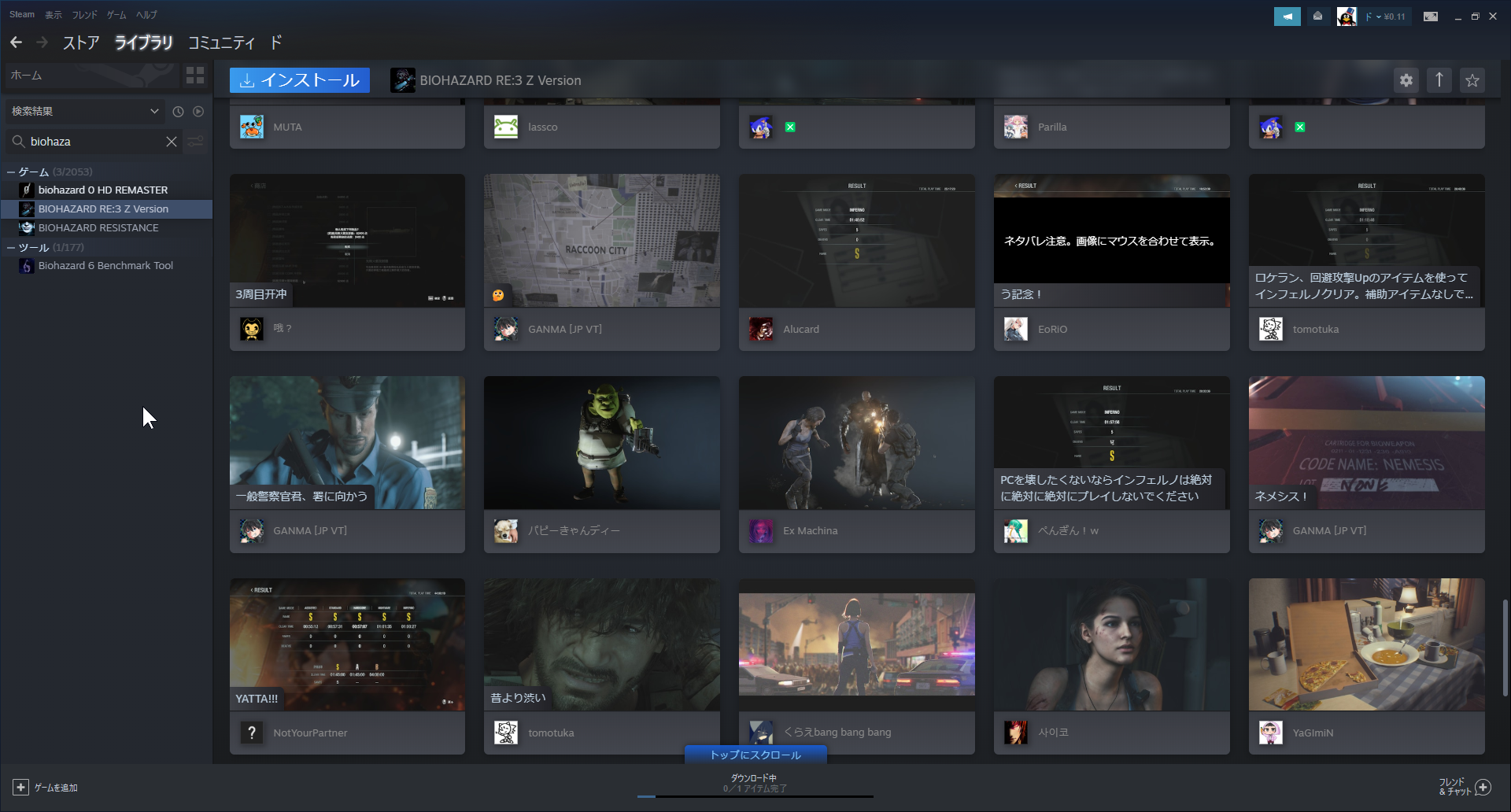Open MUTA's avatar
The width and height of the screenshot is (1511, 812).
252,127
